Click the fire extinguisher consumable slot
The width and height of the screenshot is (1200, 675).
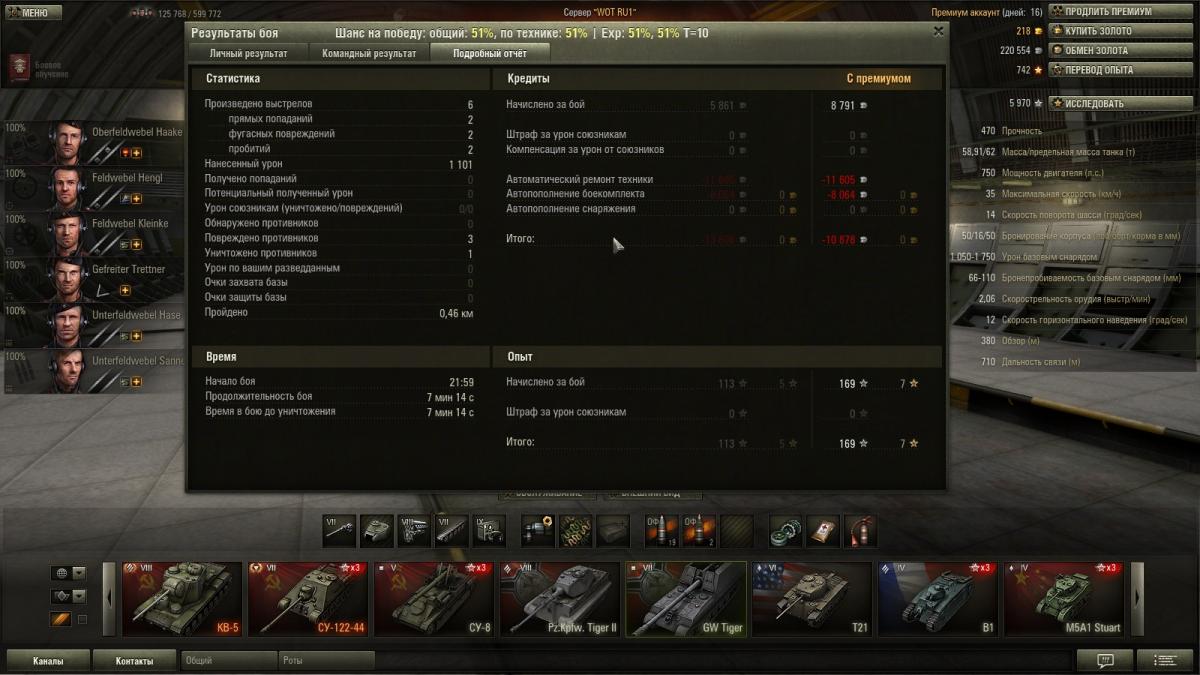point(861,530)
